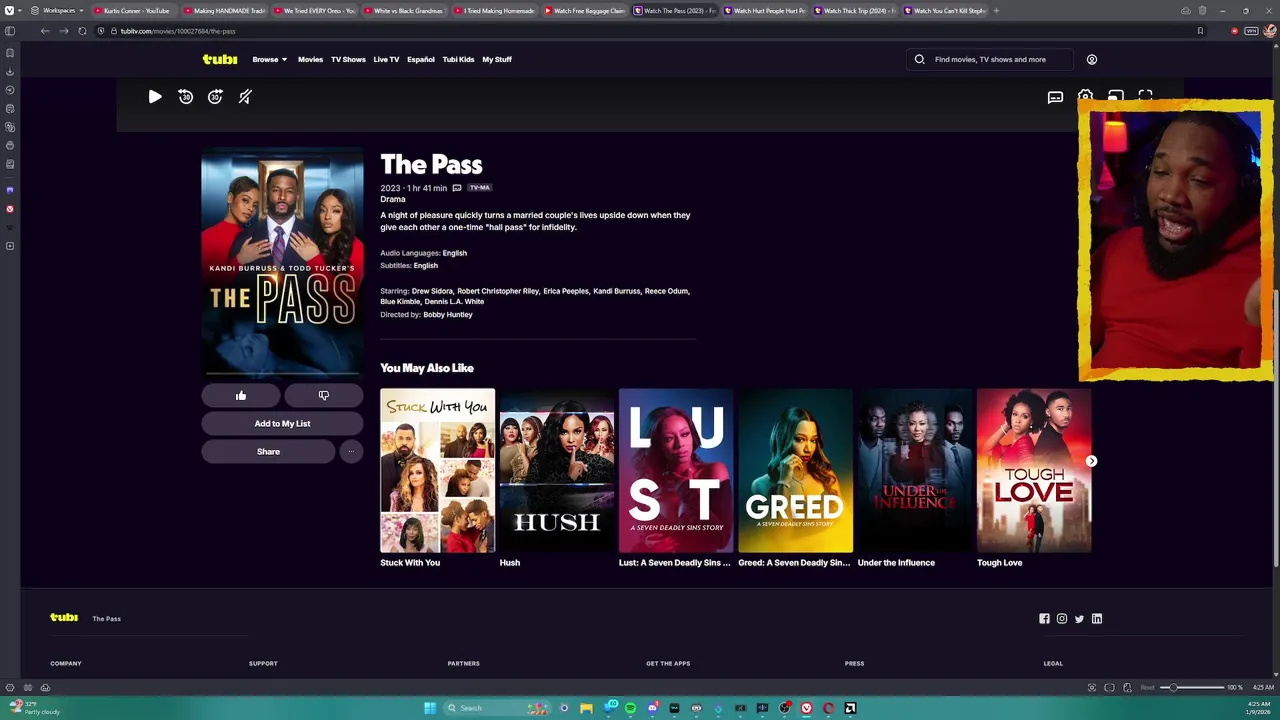Open the Windows Start button

tap(430, 708)
